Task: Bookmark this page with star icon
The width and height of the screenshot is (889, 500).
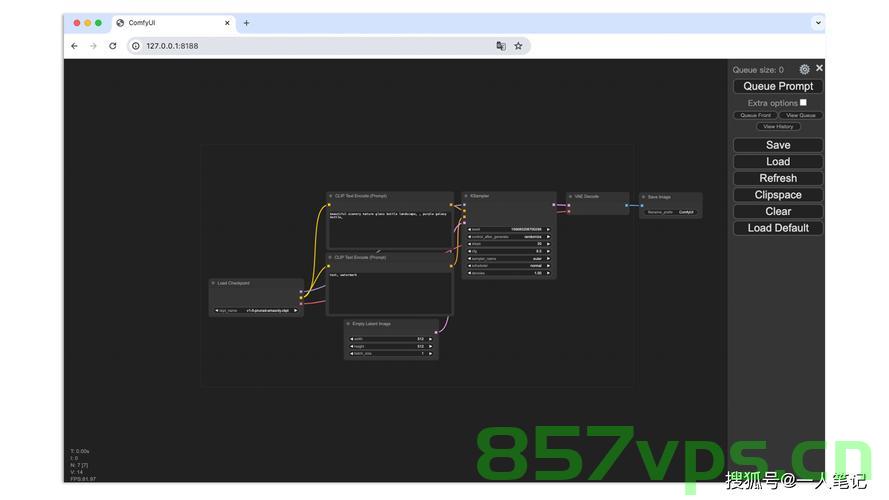Action: point(518,46)
